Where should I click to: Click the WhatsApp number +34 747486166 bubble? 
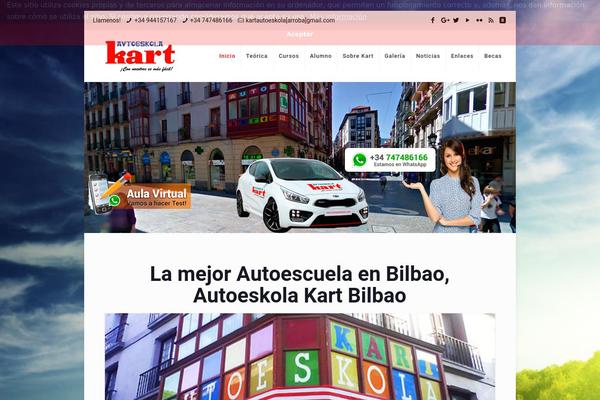click(390, 160)
